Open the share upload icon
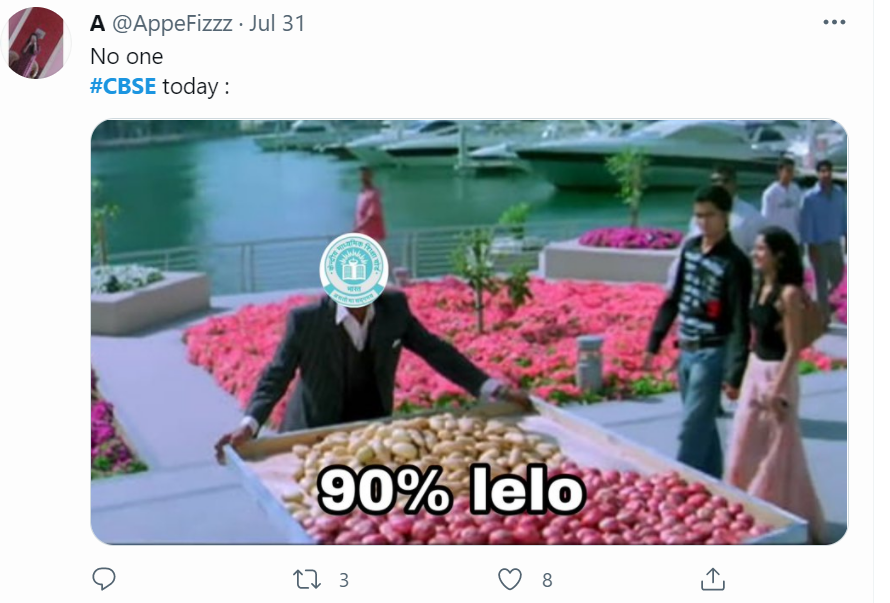 coord(713,580)
